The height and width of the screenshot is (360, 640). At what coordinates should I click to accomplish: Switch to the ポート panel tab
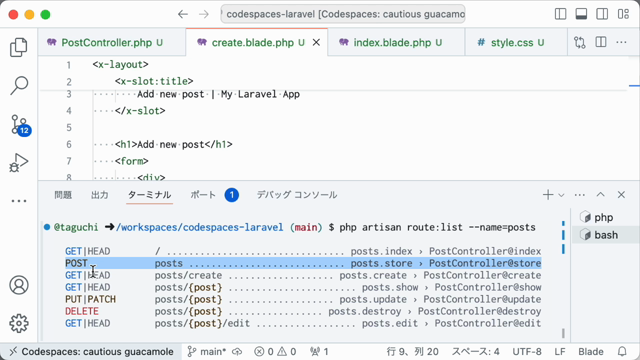click(203, 195)
